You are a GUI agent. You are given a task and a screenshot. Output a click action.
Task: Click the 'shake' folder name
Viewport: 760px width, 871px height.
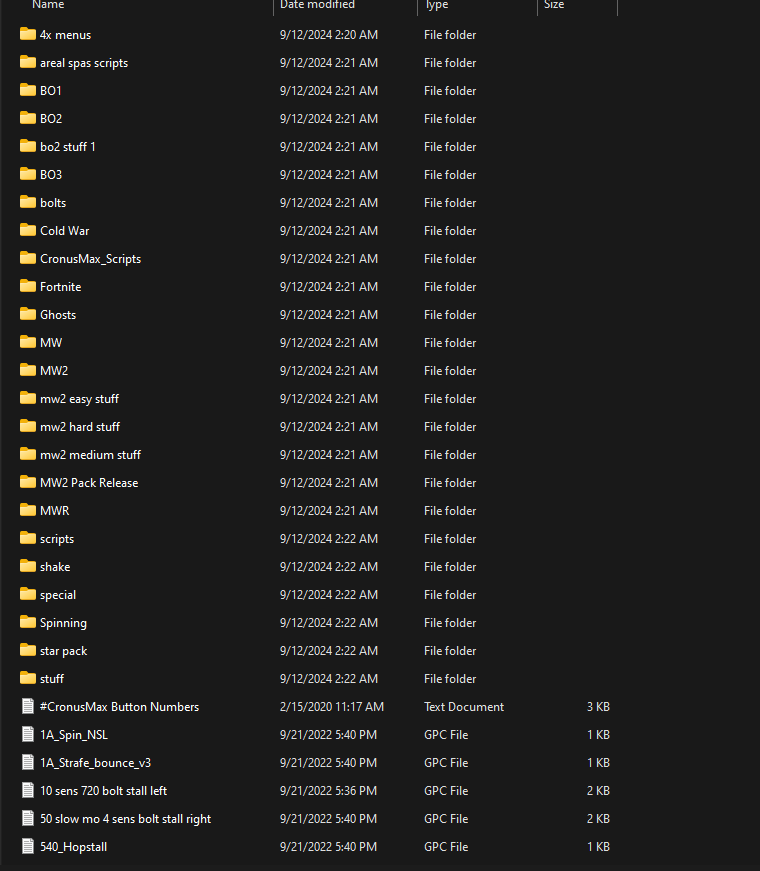(55, 567)
